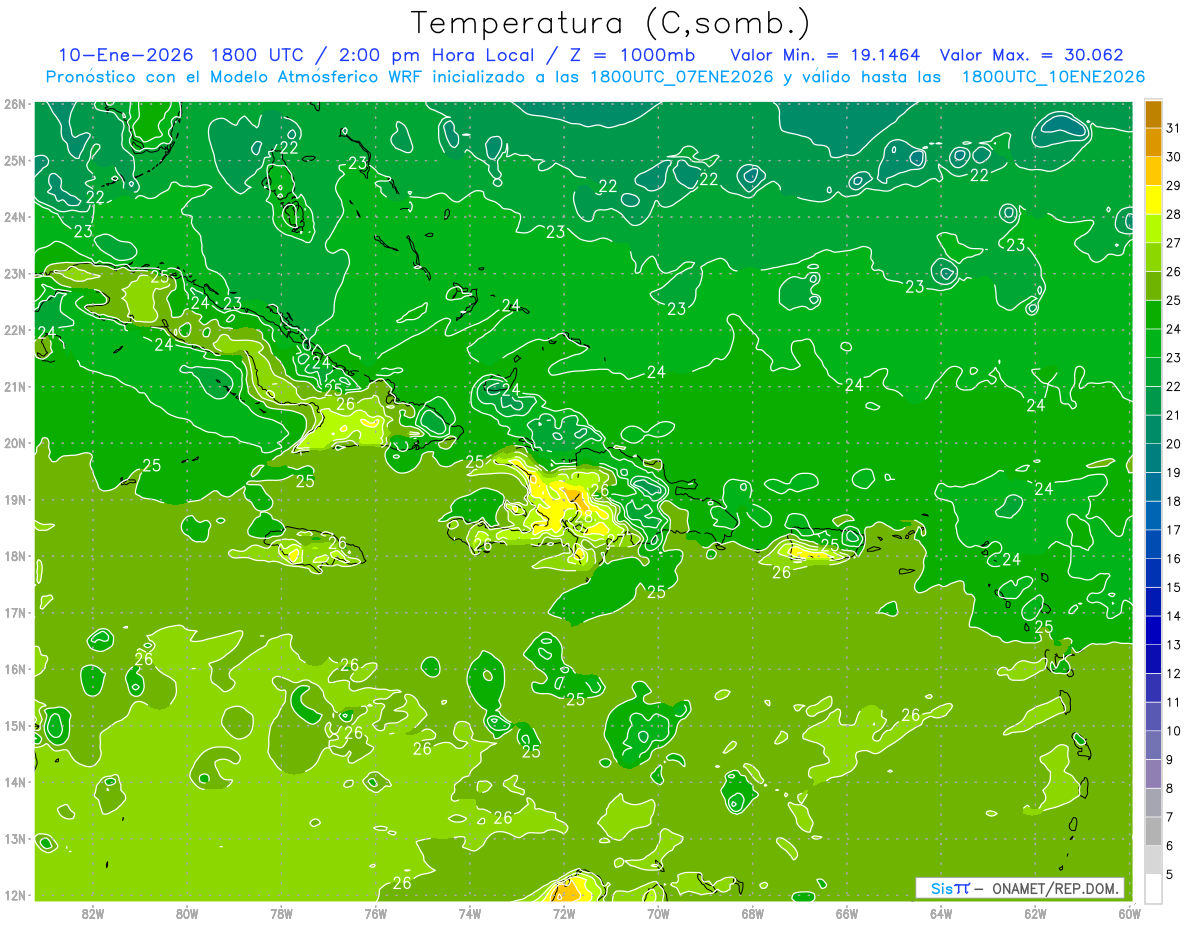Click the "9" label on the color scale

click(x=1170, y=760)
